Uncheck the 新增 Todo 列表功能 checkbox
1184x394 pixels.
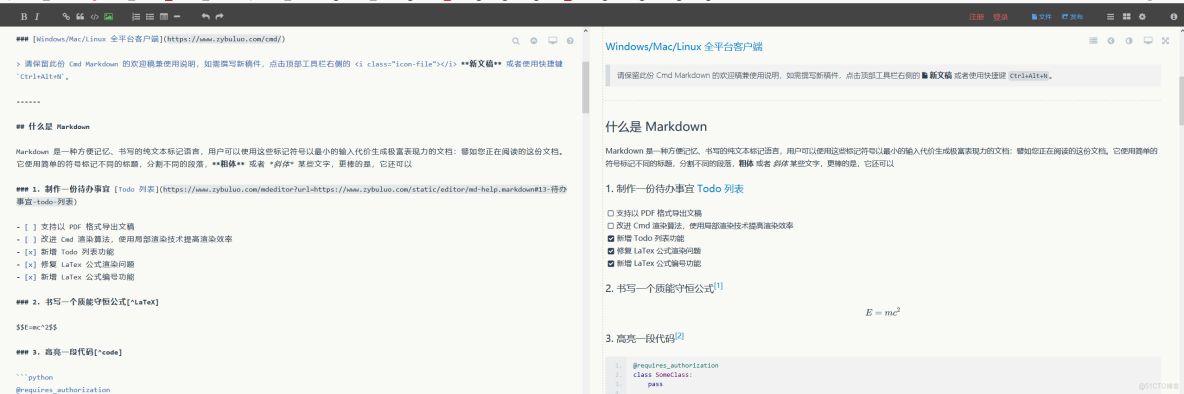tap(610, 239)
